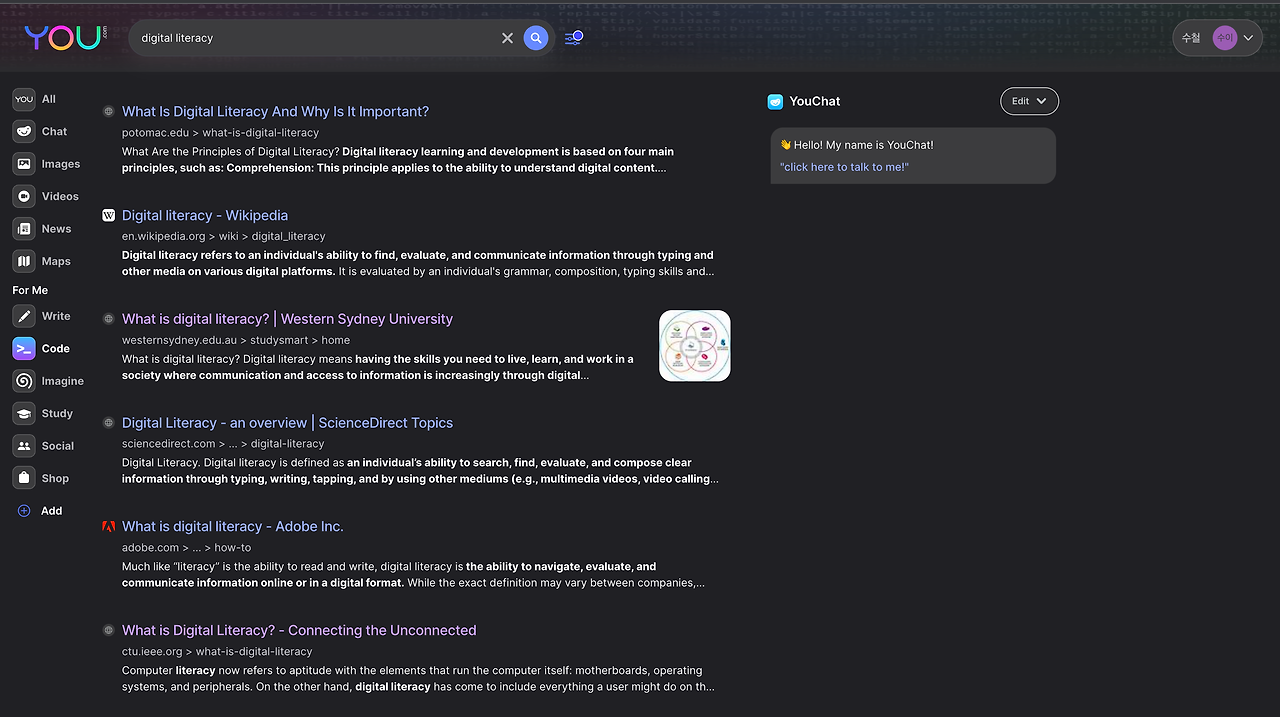Switch to Images results
1280x717 pixels.
pos(47,164)
